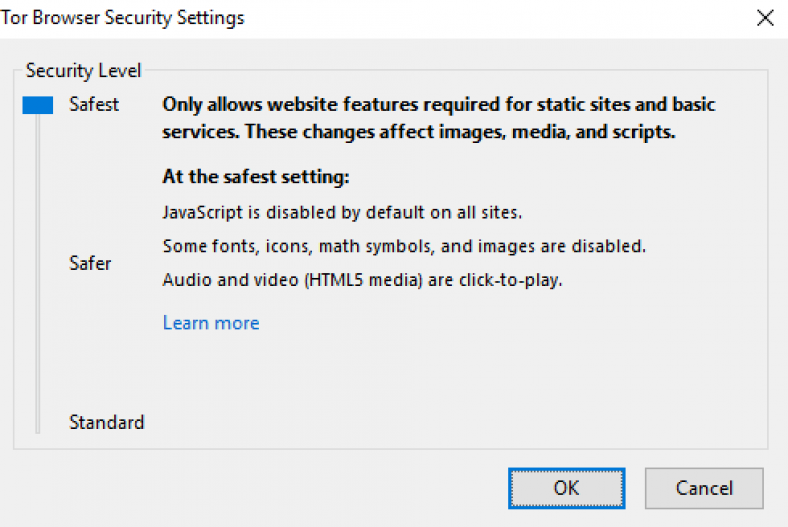Open the Learn more link
This screenshot has width=788, height=527.
click(x=211, y=323)
